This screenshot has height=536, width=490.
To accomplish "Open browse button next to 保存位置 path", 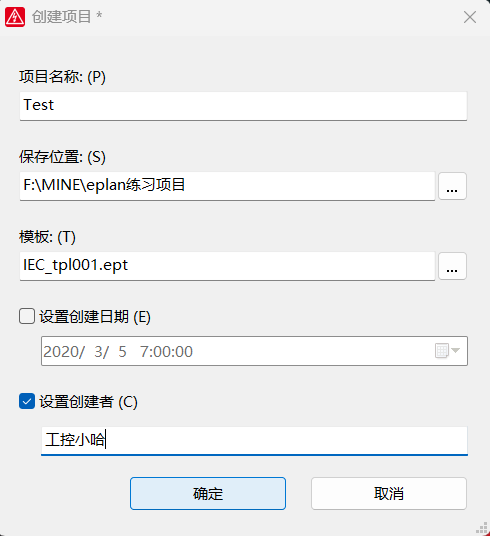I will click(x=452, y=186).
